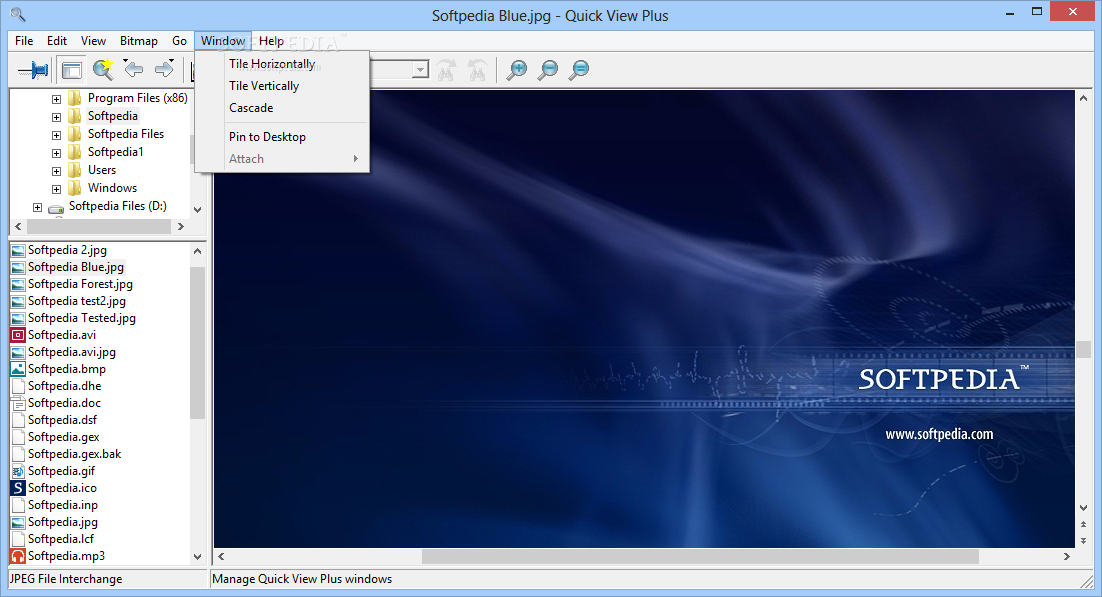The width and height of the screenshot is (1102, 597).
Task: Open the Edit menu
Action: (57, 41)
